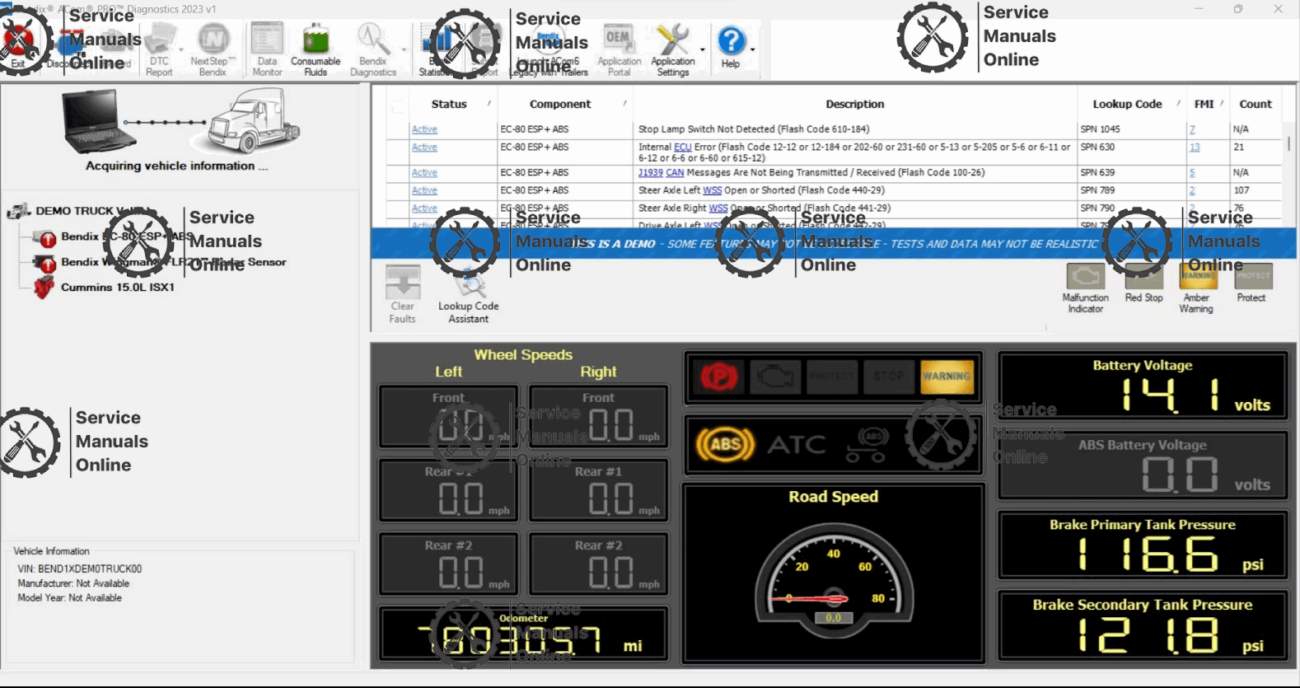Click the DTC Report toolbar icon
The width and height of the screenshot is (1300, 688).
point(160,48)
